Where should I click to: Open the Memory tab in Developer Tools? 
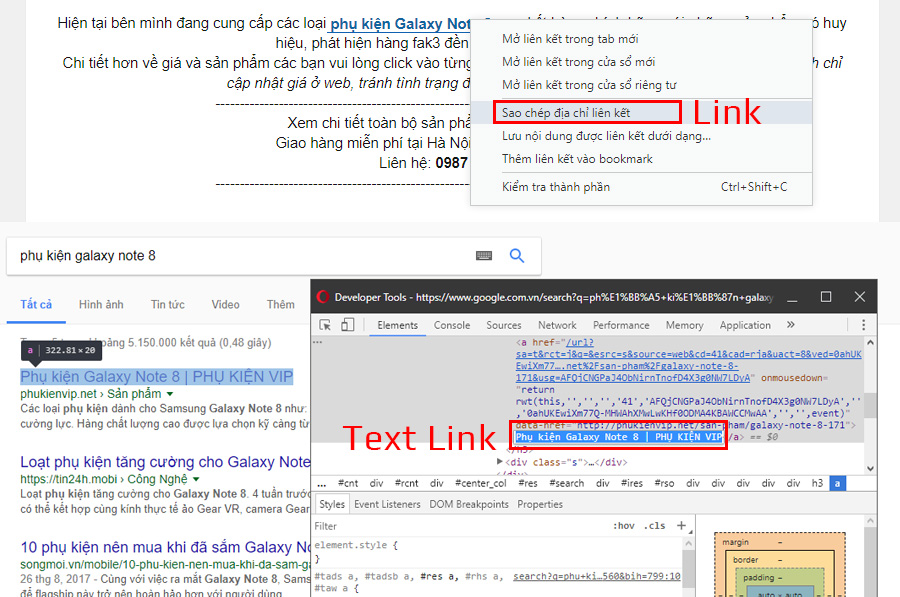685,325
